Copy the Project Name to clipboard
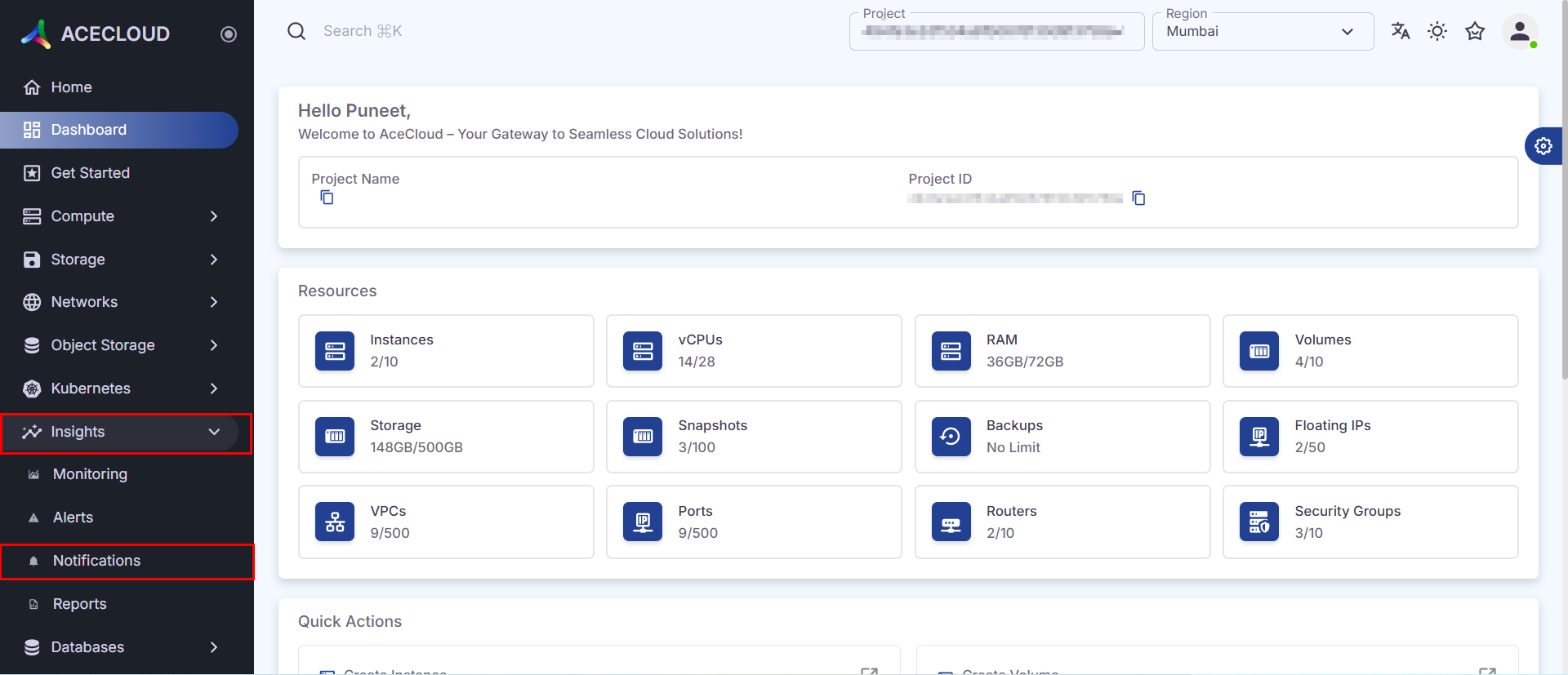The image size is (1568, 675). (x=327, y=198)
